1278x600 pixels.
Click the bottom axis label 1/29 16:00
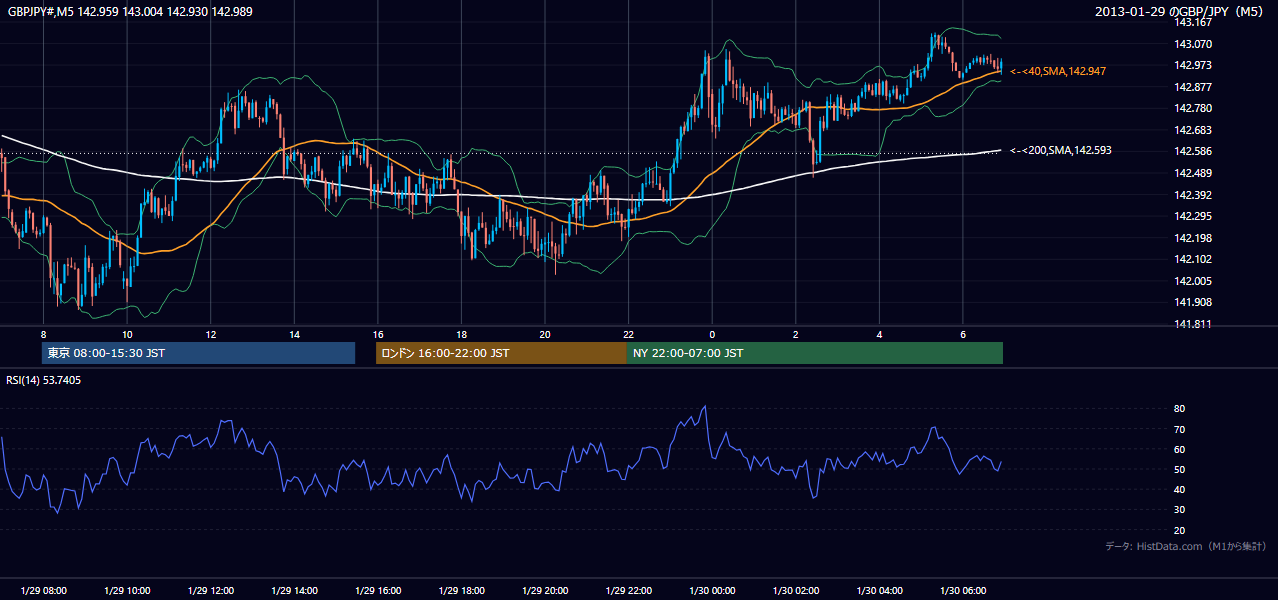pyautogui.click(x=377, y=590)
